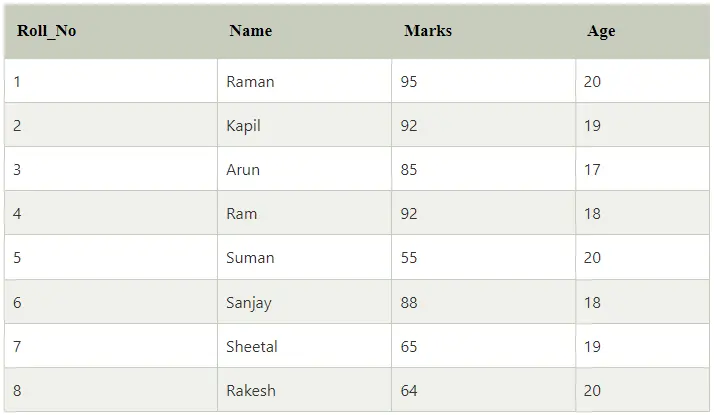714x415 pixels.
Task: Select the name cell Rakesh
Action: [304, 390]
